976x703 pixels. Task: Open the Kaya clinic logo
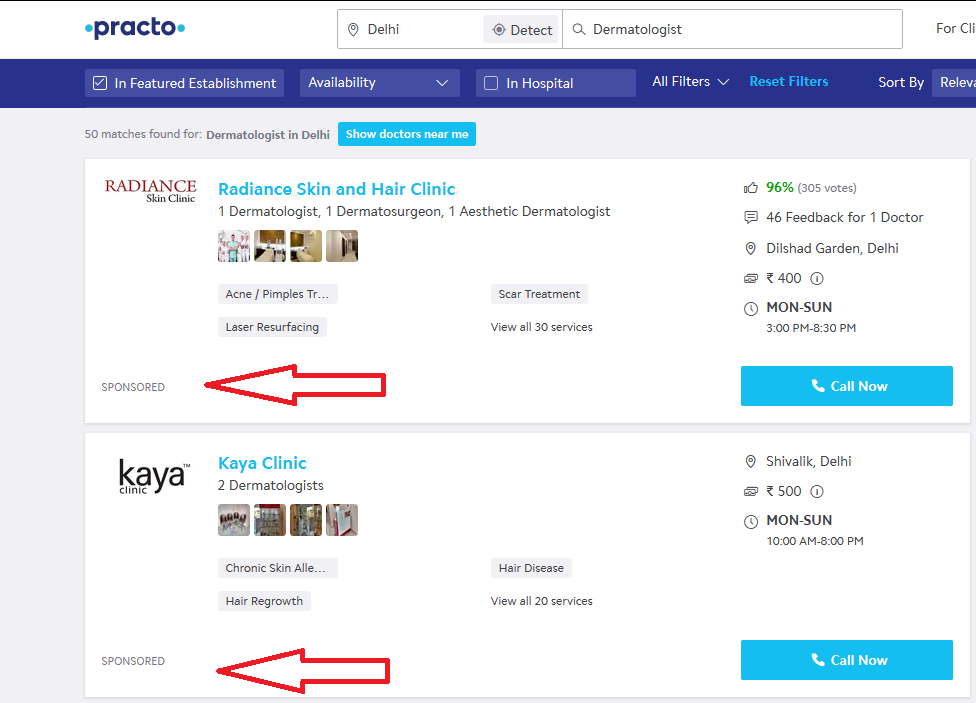(x=154, y=477)
